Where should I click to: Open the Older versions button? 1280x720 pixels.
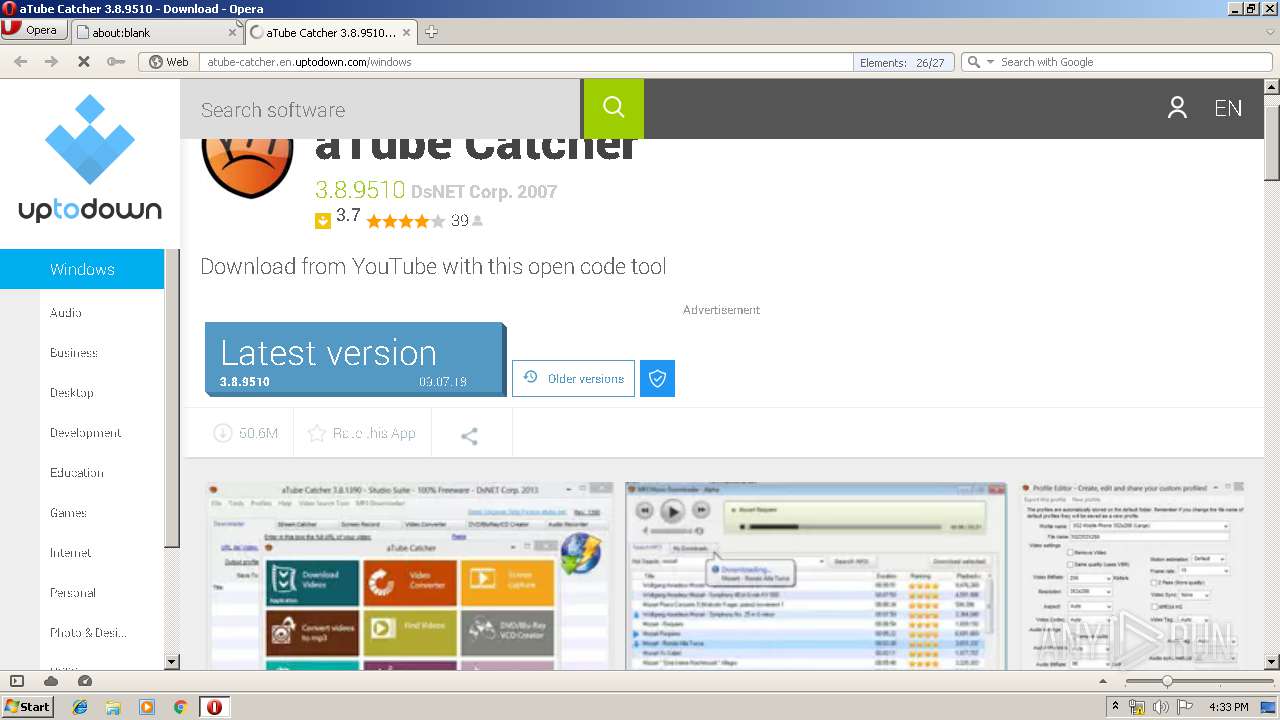tap(573, 378)
